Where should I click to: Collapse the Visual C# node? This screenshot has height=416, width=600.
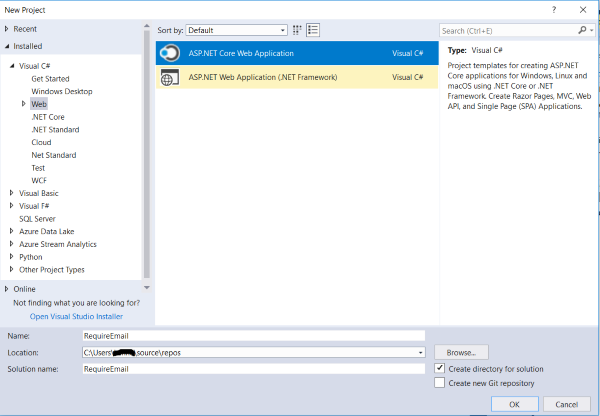click(x=12, y=66)
